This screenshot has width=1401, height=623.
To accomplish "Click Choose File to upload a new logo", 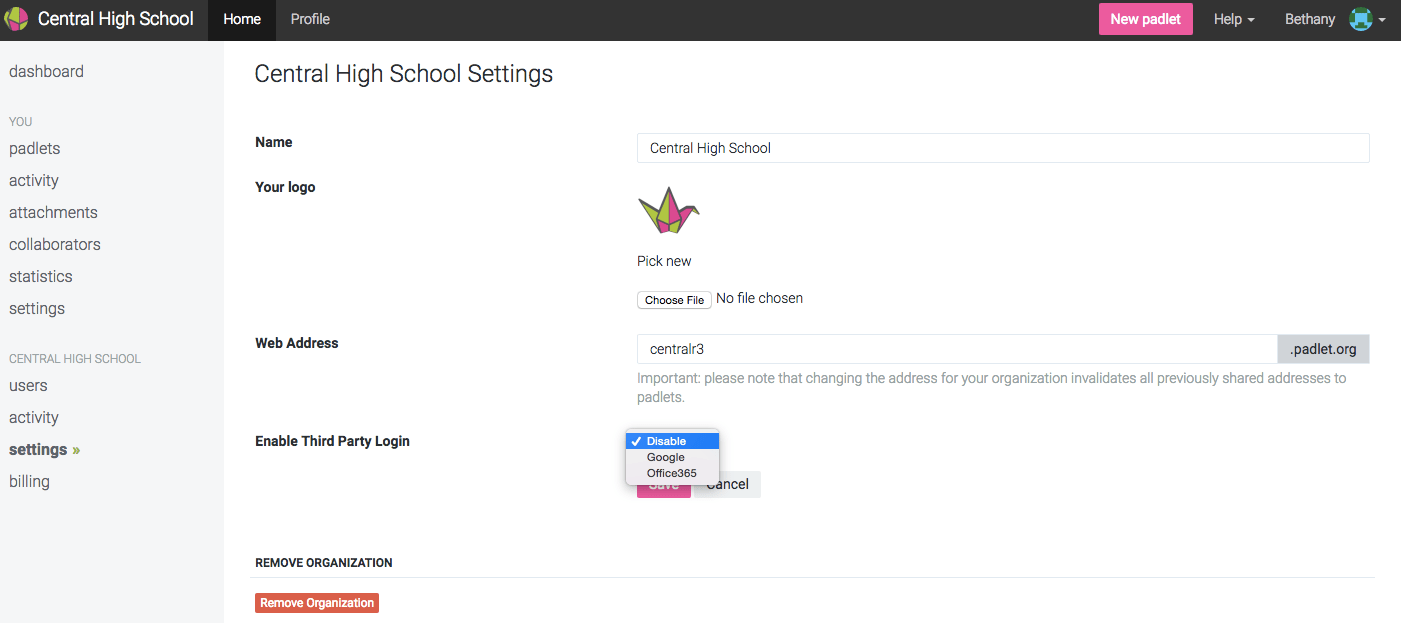I will click(673, 299).
